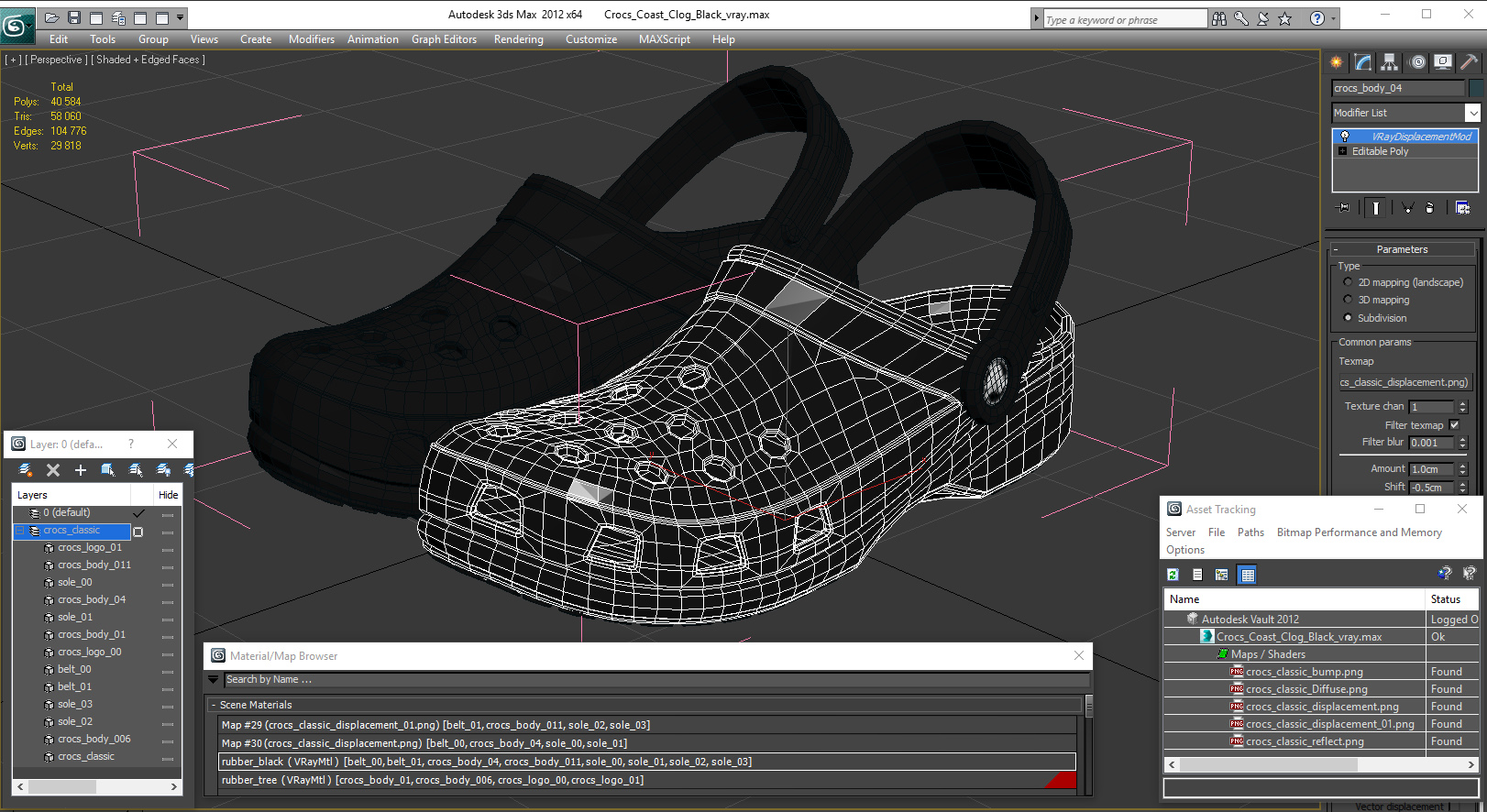The height and width of the screenshot is (812, 1487).
Task: Click Select Highlighted Objects and Layers icon
Action: (108, 470)
